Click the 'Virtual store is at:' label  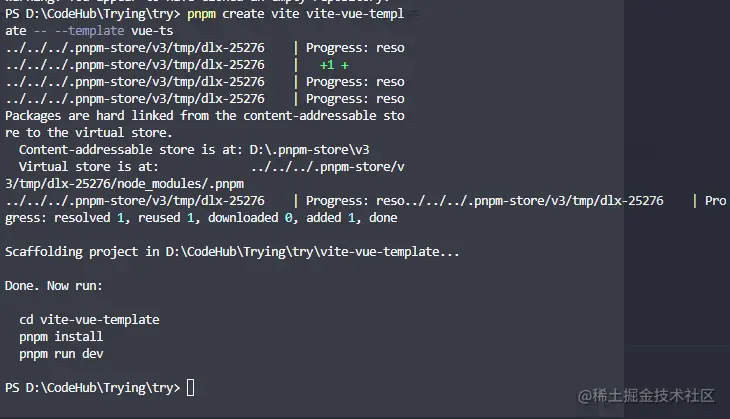pos(89,167)
